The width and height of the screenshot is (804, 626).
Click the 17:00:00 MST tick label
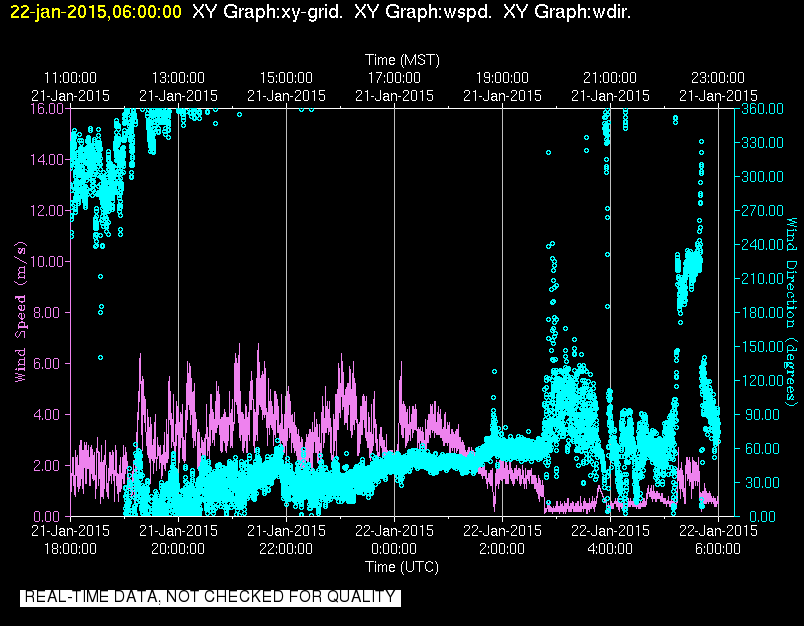click(x=394, y=78)
